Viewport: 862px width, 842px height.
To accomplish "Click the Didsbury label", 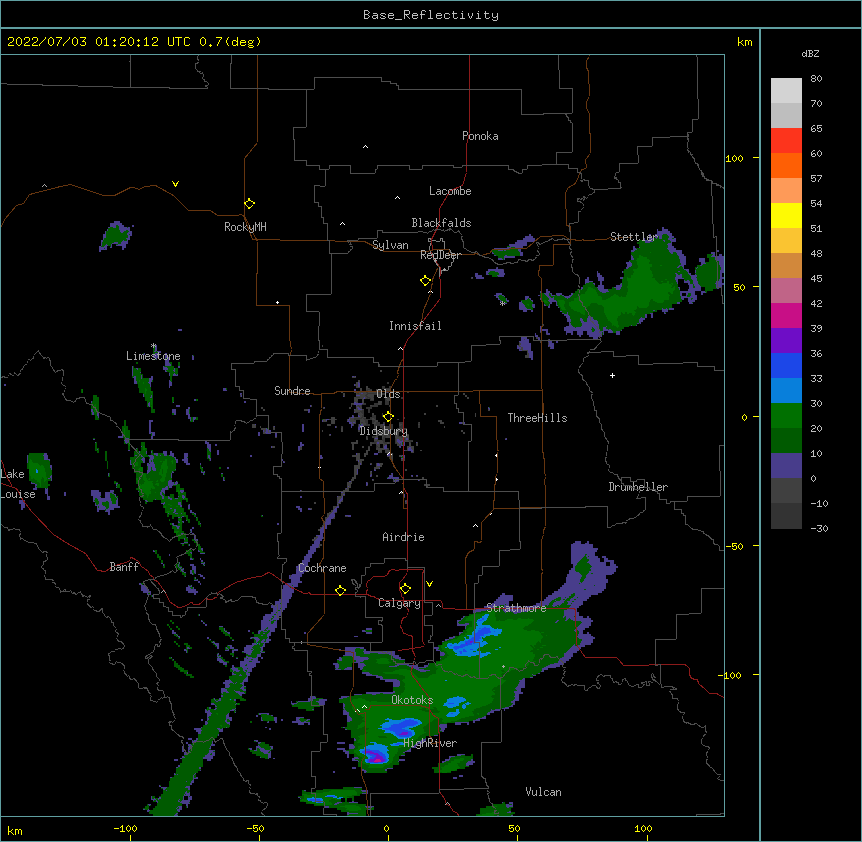I will pos(383,431).
